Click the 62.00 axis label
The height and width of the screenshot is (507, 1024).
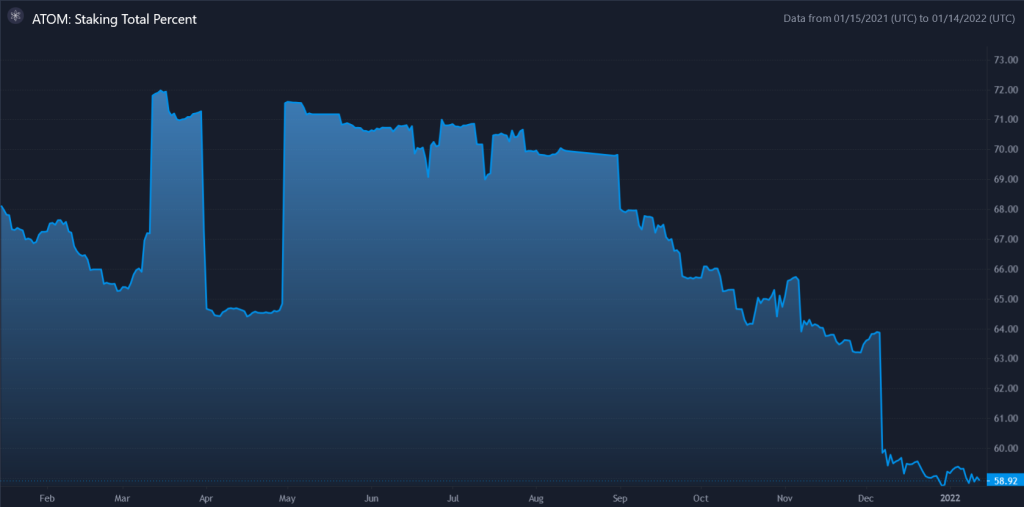coord(1006,389)
